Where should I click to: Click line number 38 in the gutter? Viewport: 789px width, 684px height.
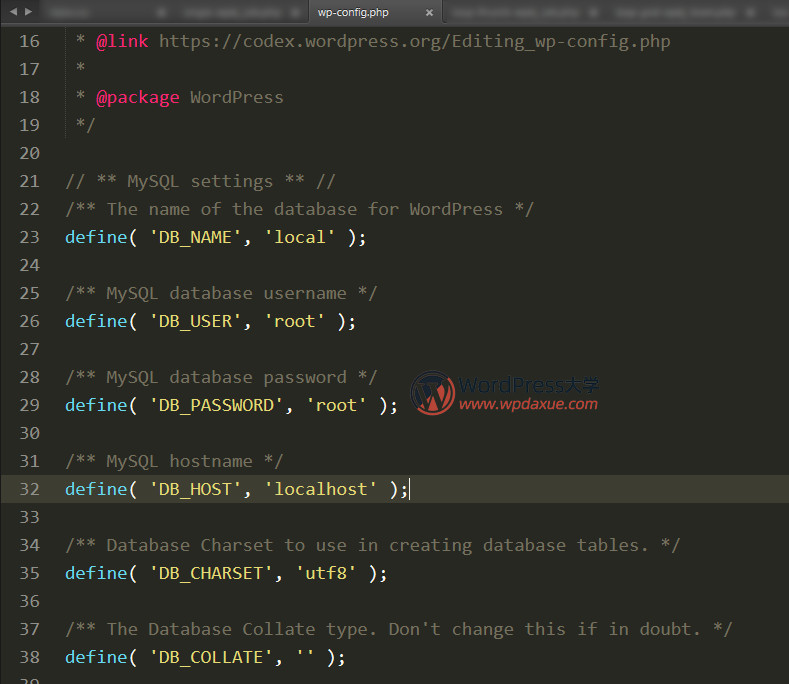[29, 657]
